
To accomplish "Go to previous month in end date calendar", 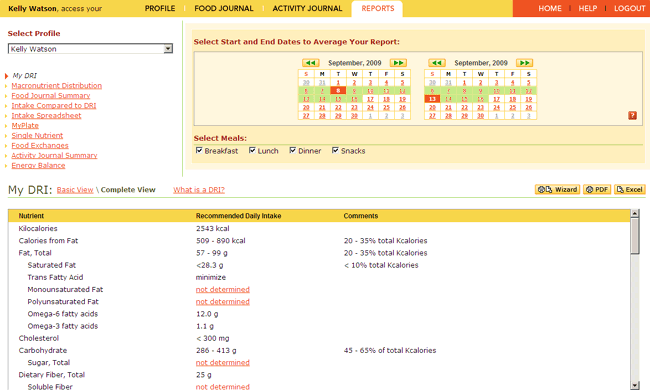I will tap(437, 63).
